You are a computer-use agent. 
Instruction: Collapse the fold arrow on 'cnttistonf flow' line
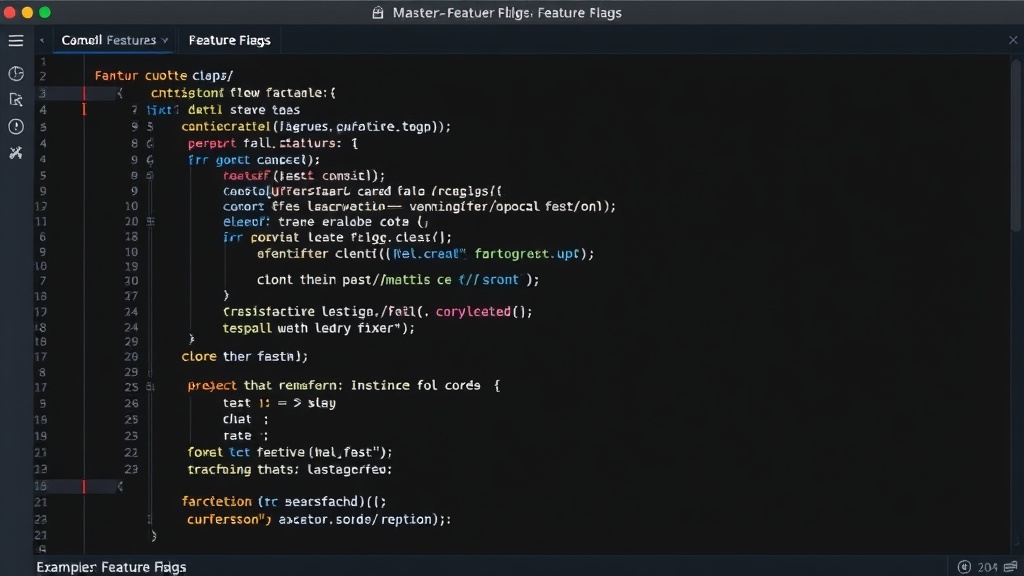[120, 93]
